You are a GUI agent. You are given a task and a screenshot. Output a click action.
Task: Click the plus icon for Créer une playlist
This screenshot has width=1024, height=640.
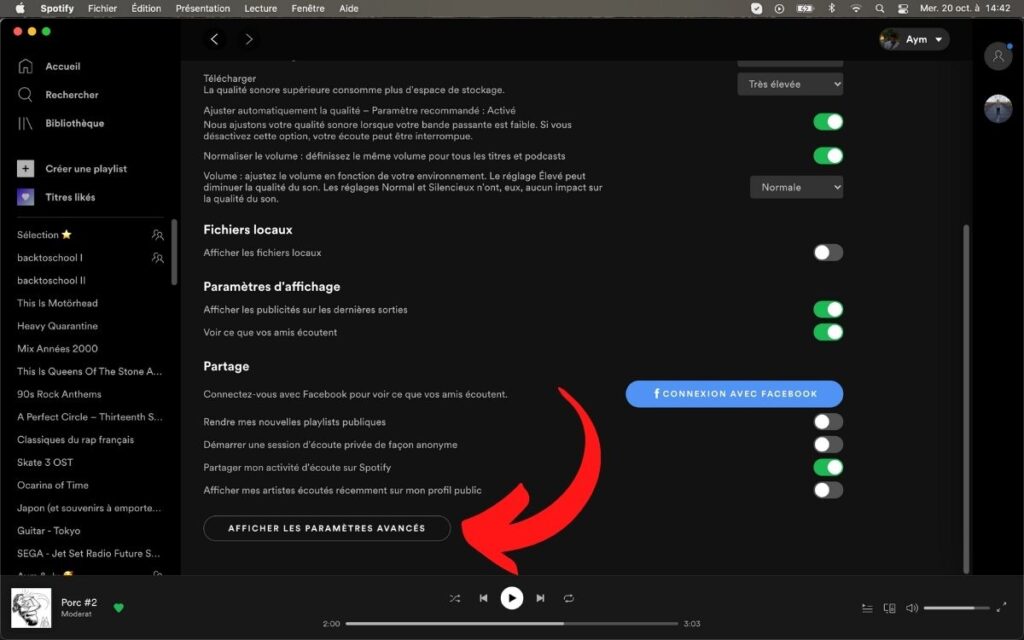tap(25, 168)
